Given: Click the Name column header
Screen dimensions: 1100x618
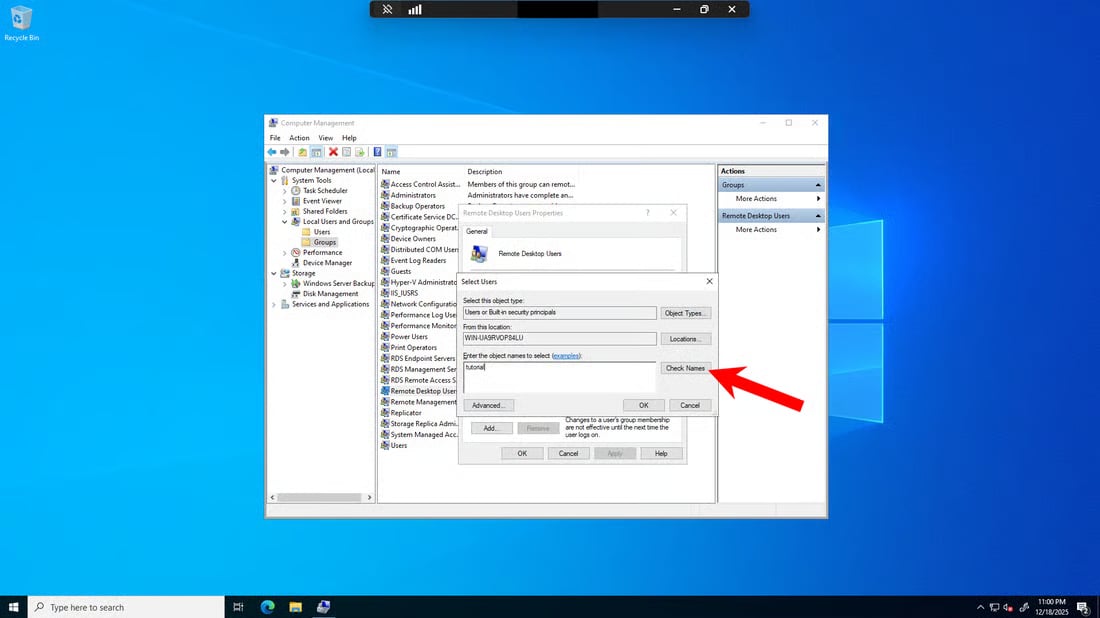Looking at the screenshot, I should [421, 172].
